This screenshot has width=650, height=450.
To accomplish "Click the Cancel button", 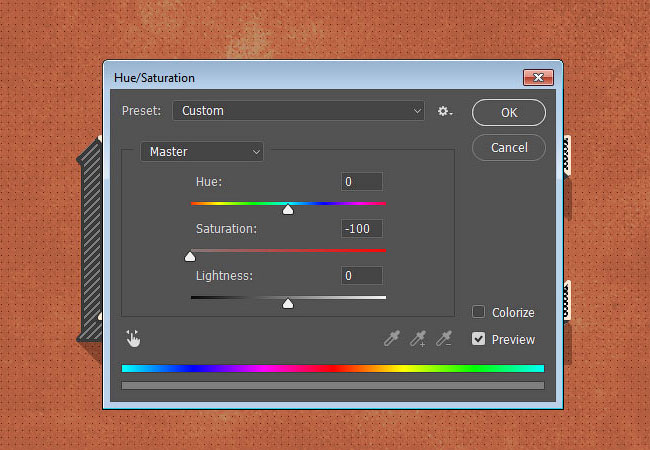I will (x=509, y=148).
